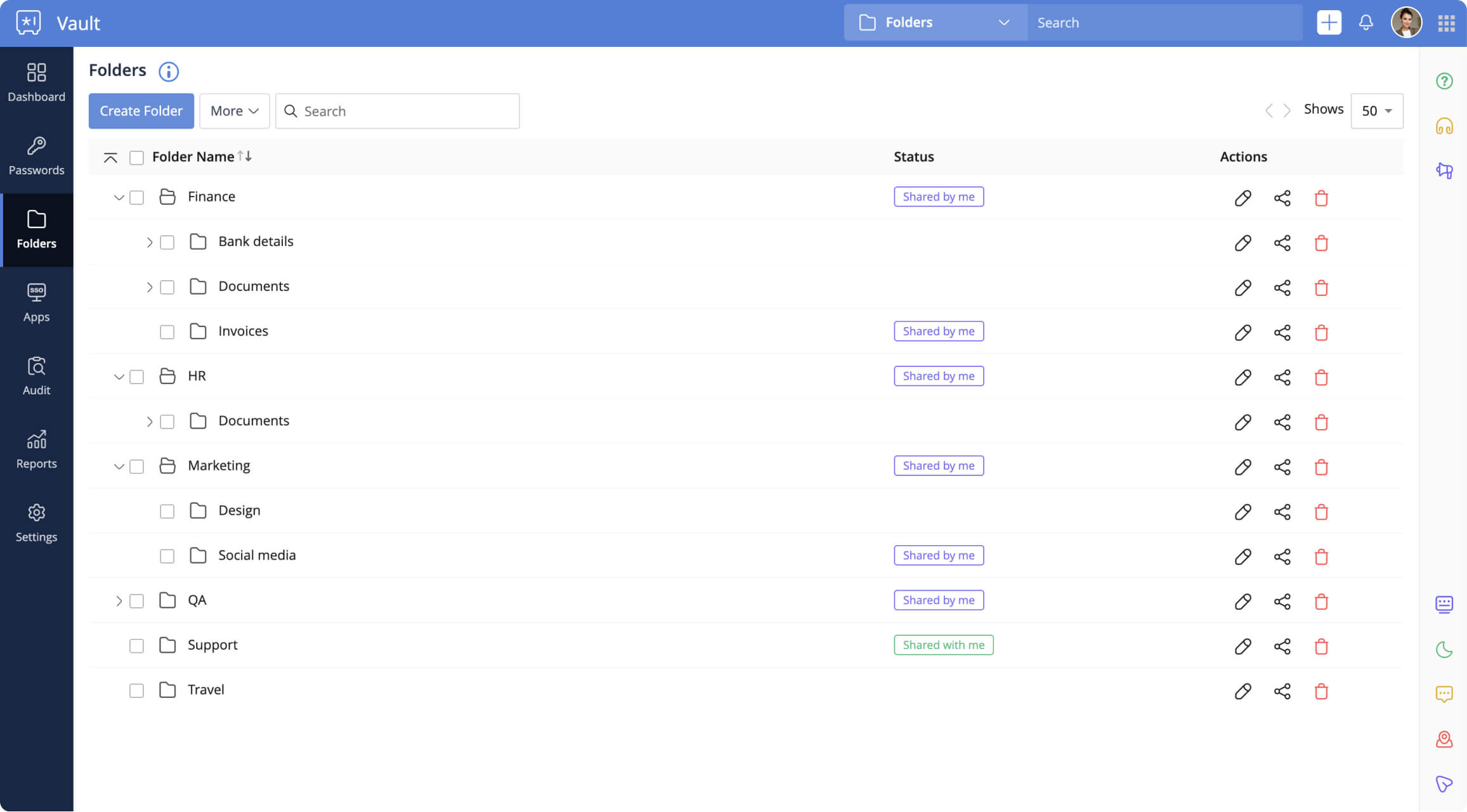
Task: Expand the QA folder
Action: [119, 601]
